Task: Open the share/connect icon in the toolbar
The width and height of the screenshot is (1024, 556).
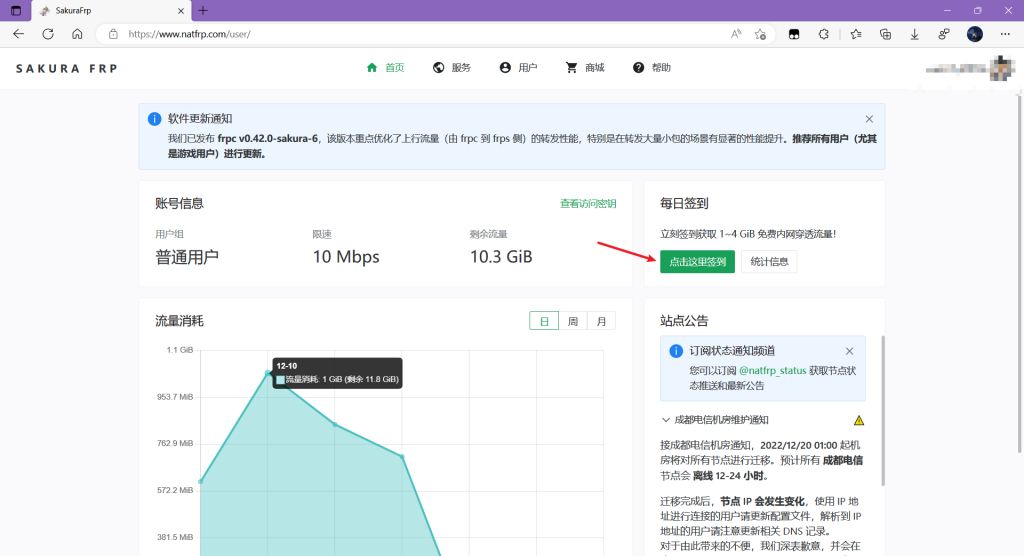Action: [944, 34]
